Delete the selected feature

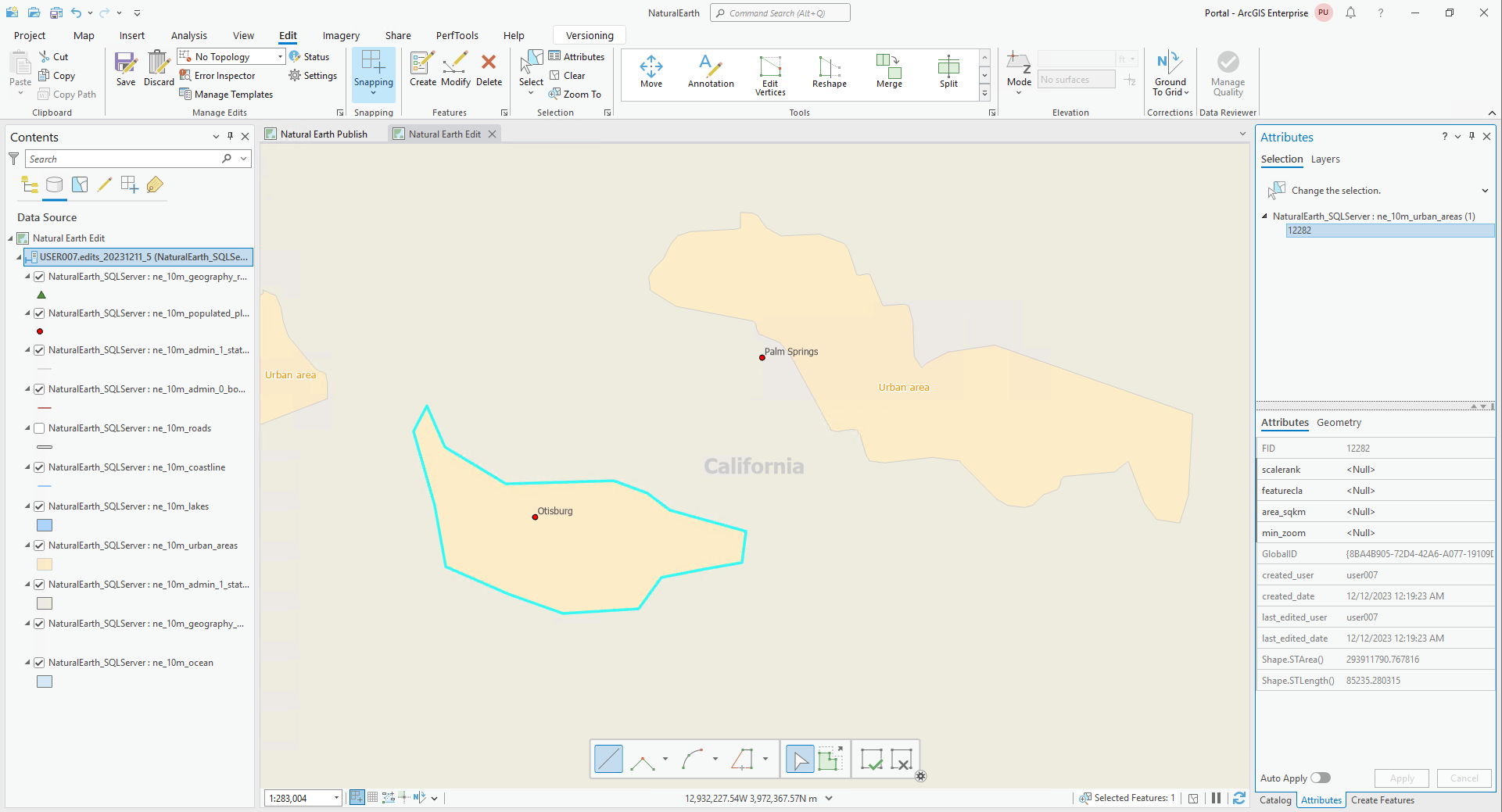point(489,69)
